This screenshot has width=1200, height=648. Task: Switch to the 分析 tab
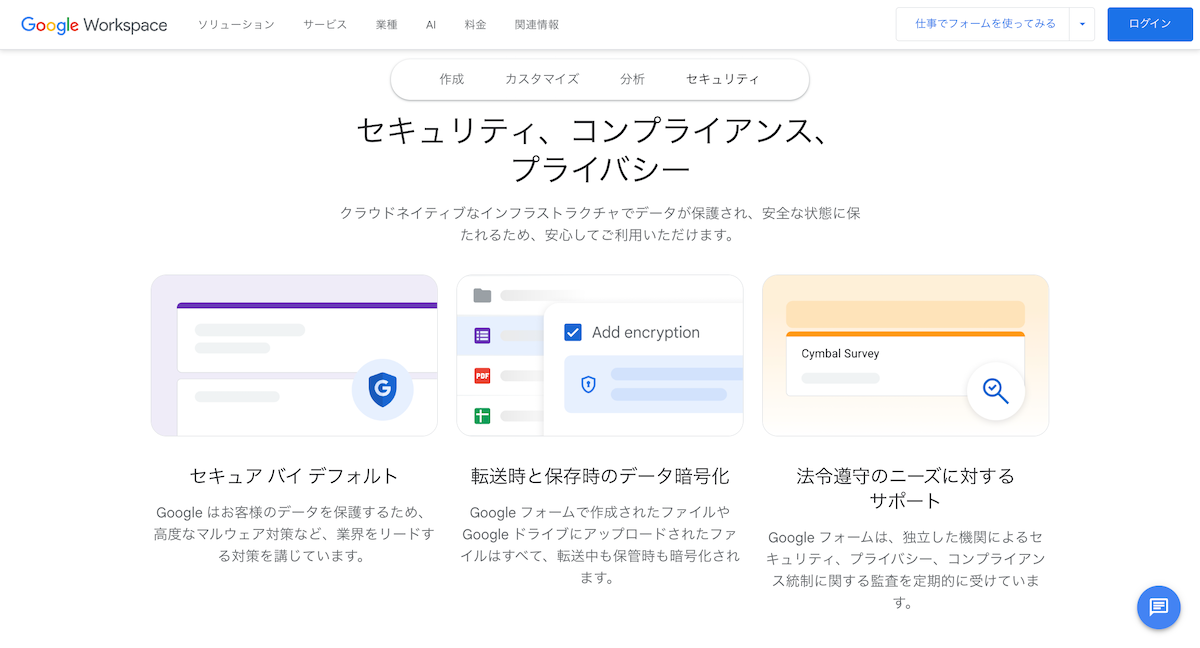pyautogui.click(x=632, y=79)
